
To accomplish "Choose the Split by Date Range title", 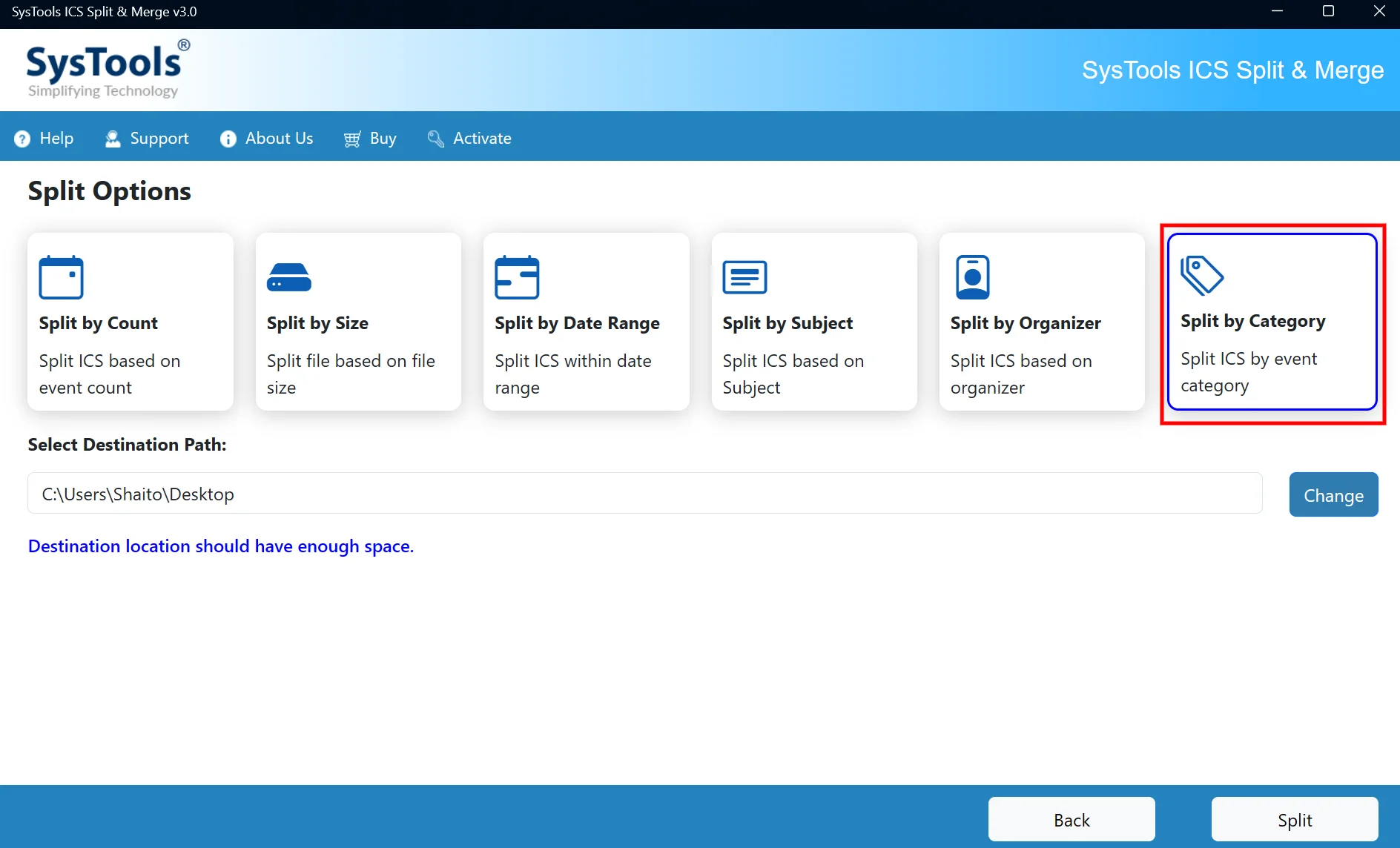I will (577, 323).
